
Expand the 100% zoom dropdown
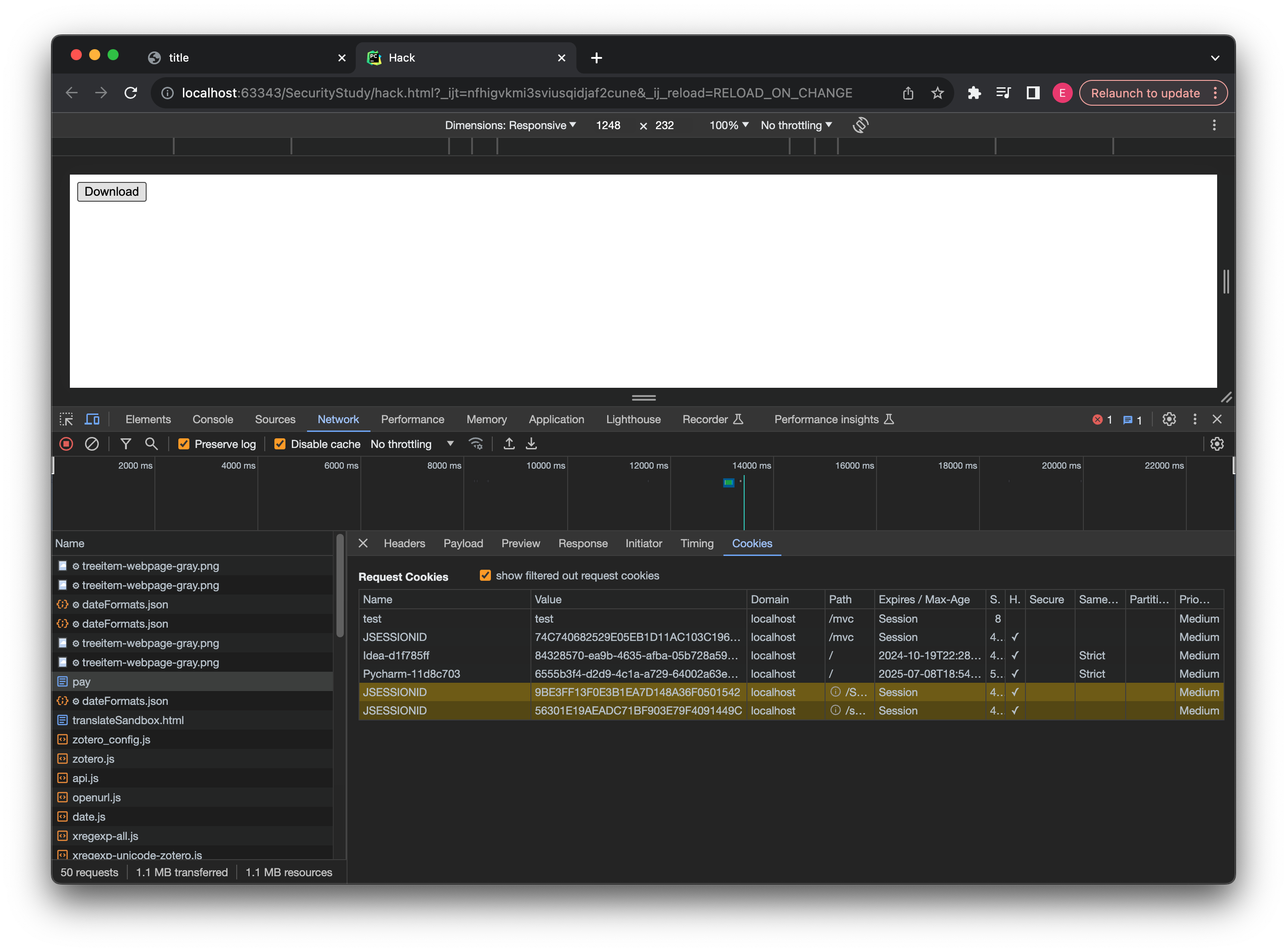click(x=729, y=125)
